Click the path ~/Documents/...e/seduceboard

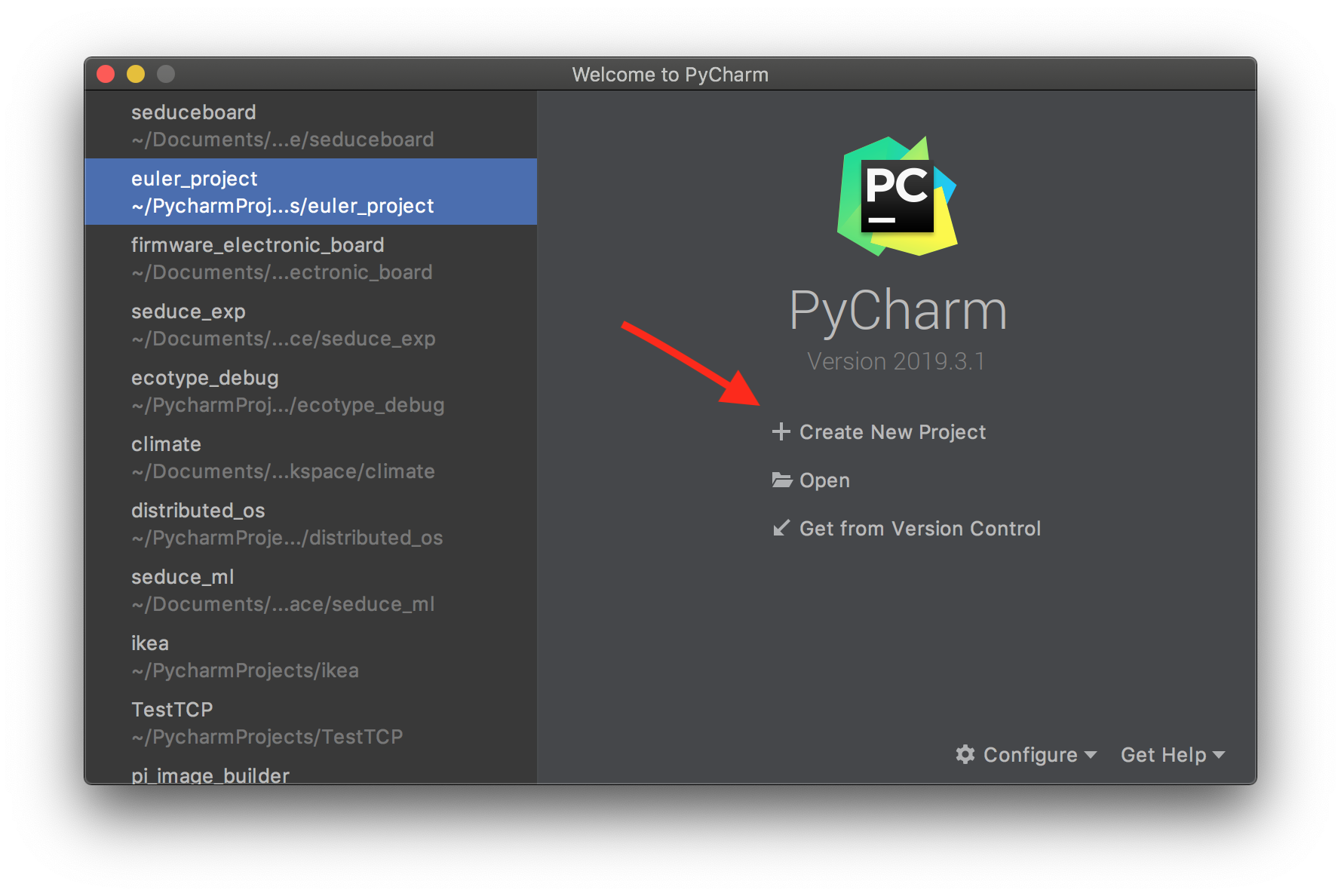point(283,140)
